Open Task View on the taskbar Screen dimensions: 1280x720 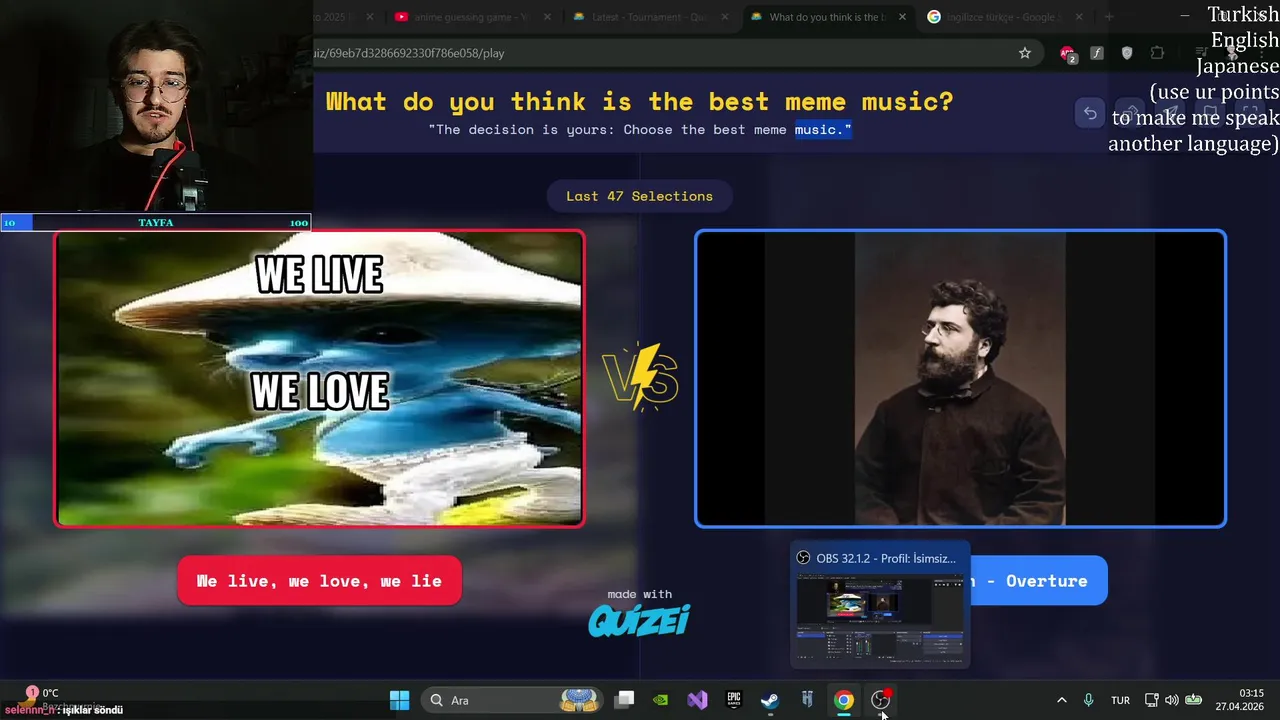[x=625, y=700]
